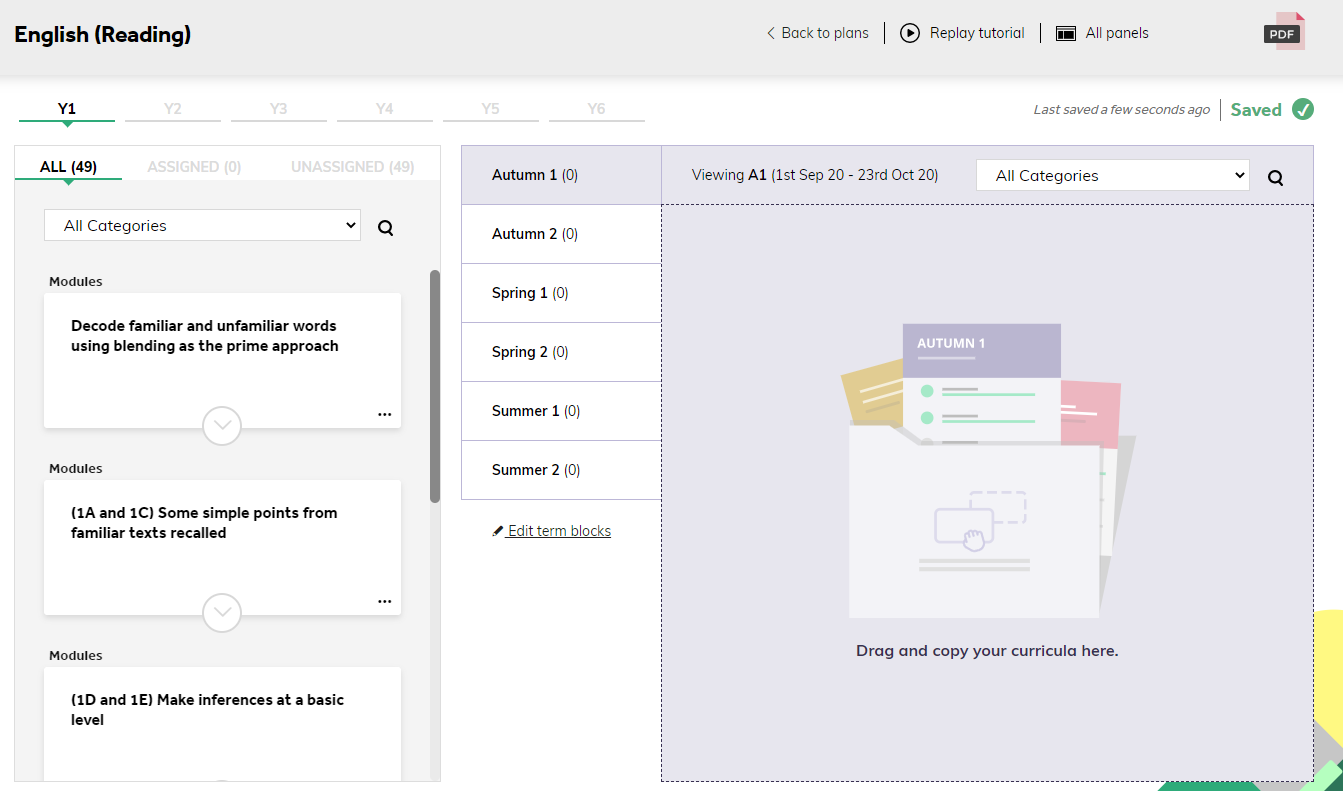Open All Categories dropdown in Viewing A1 header
1343x791 pixels.
point(1113,175)
